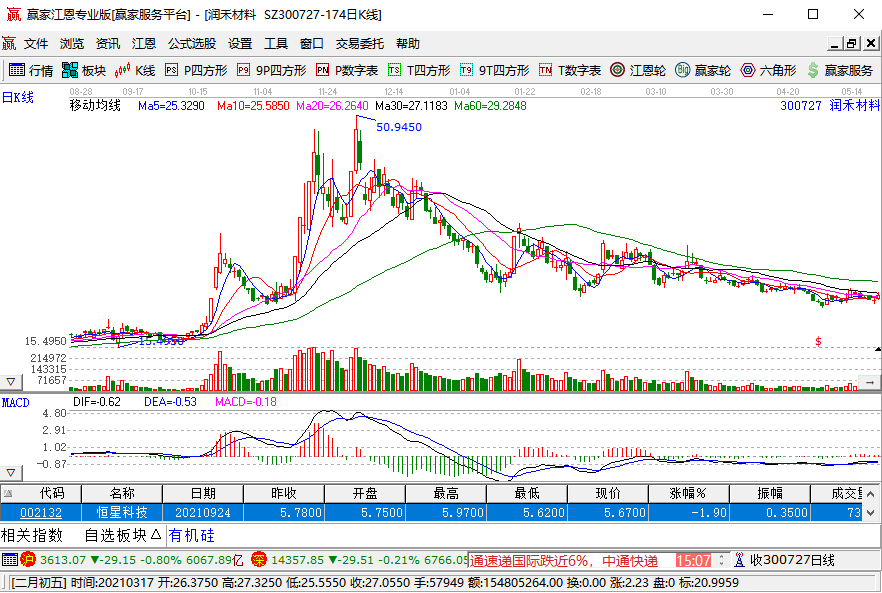882x593 pixels.
Task: Restore the inner document window
Action: (852, 43)
